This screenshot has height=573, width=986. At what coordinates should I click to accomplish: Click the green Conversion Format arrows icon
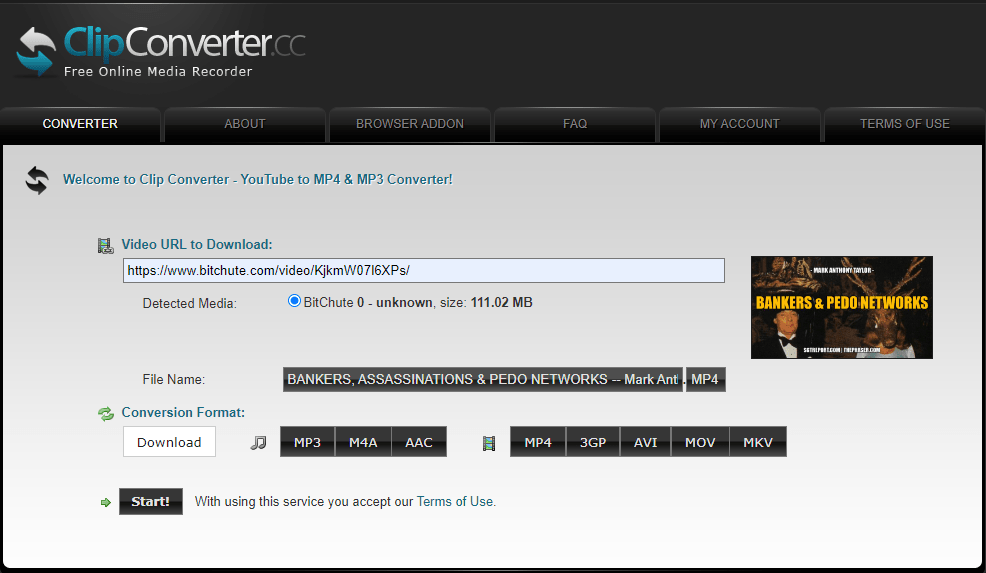pos(106,413)
